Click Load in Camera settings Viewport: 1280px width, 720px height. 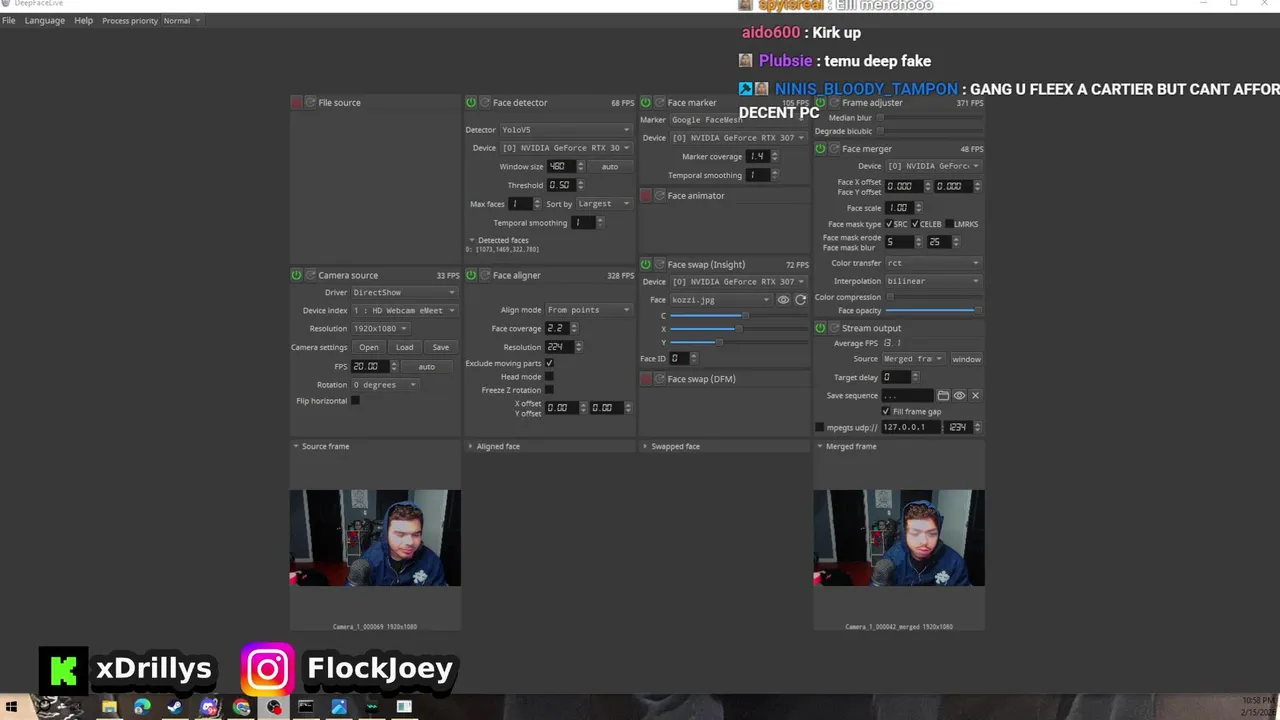tap(404, 347)
